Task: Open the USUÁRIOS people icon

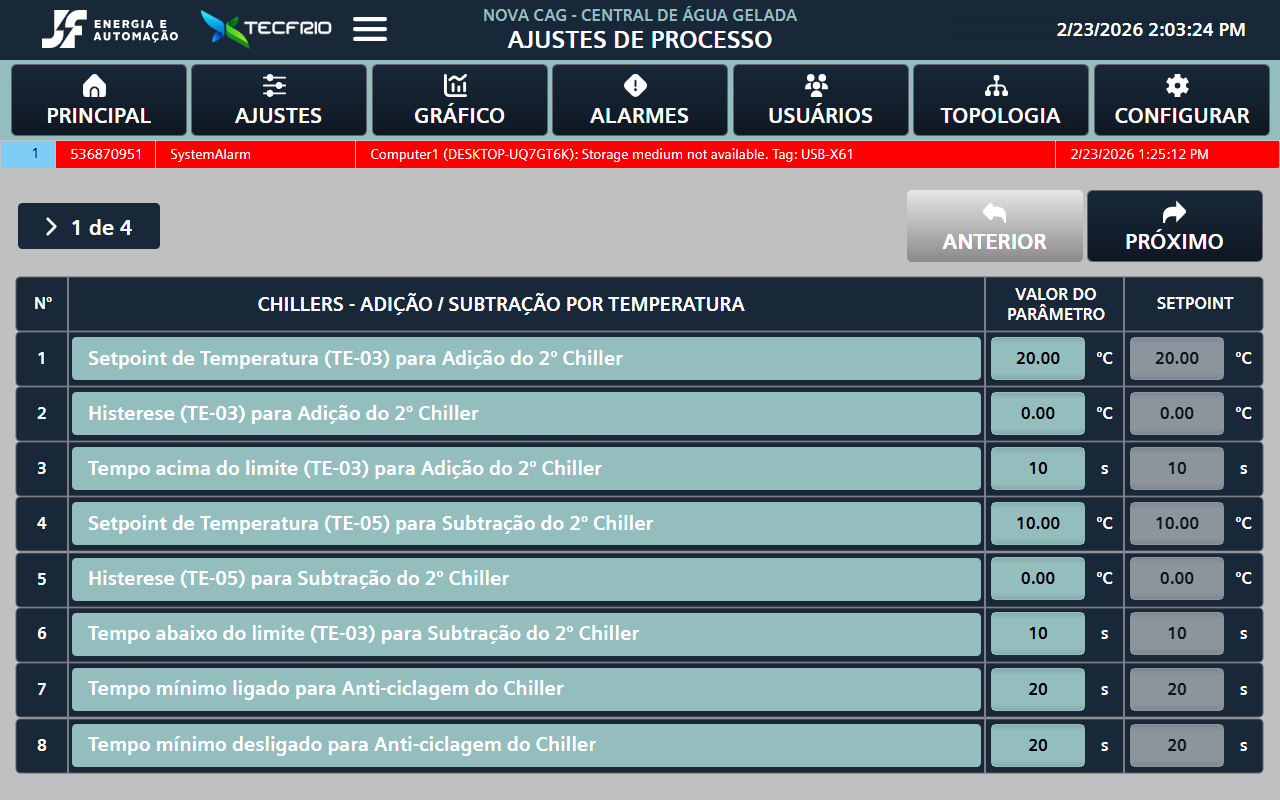Action: pyautogui.click(x=820, y=86)
